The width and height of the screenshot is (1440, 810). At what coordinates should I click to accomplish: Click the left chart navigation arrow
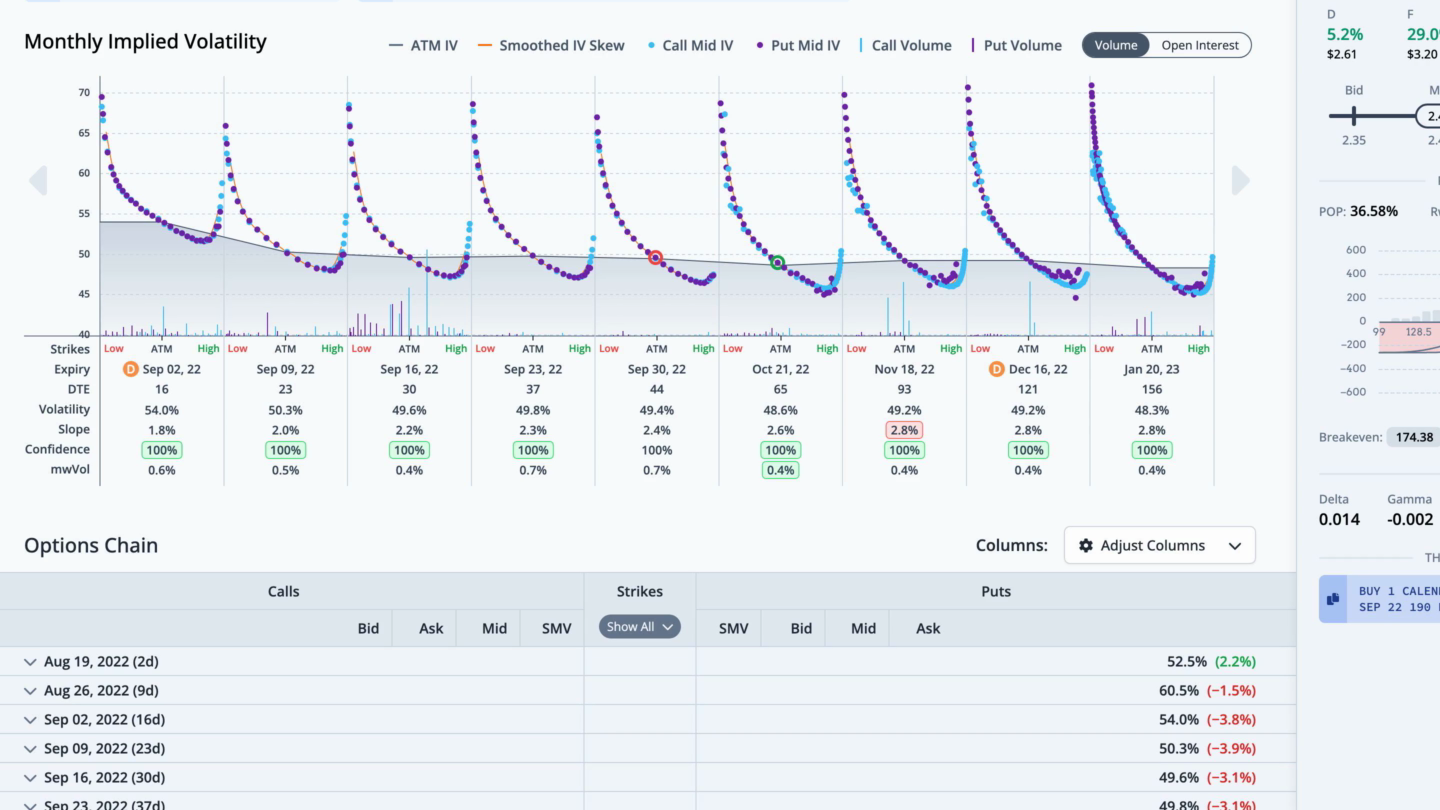tap(38, 180)
